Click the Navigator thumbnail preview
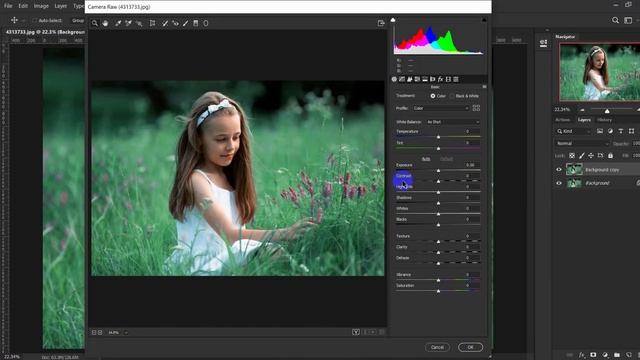The image size is (640, 360). pyautogui.click(x=599, y=72)
